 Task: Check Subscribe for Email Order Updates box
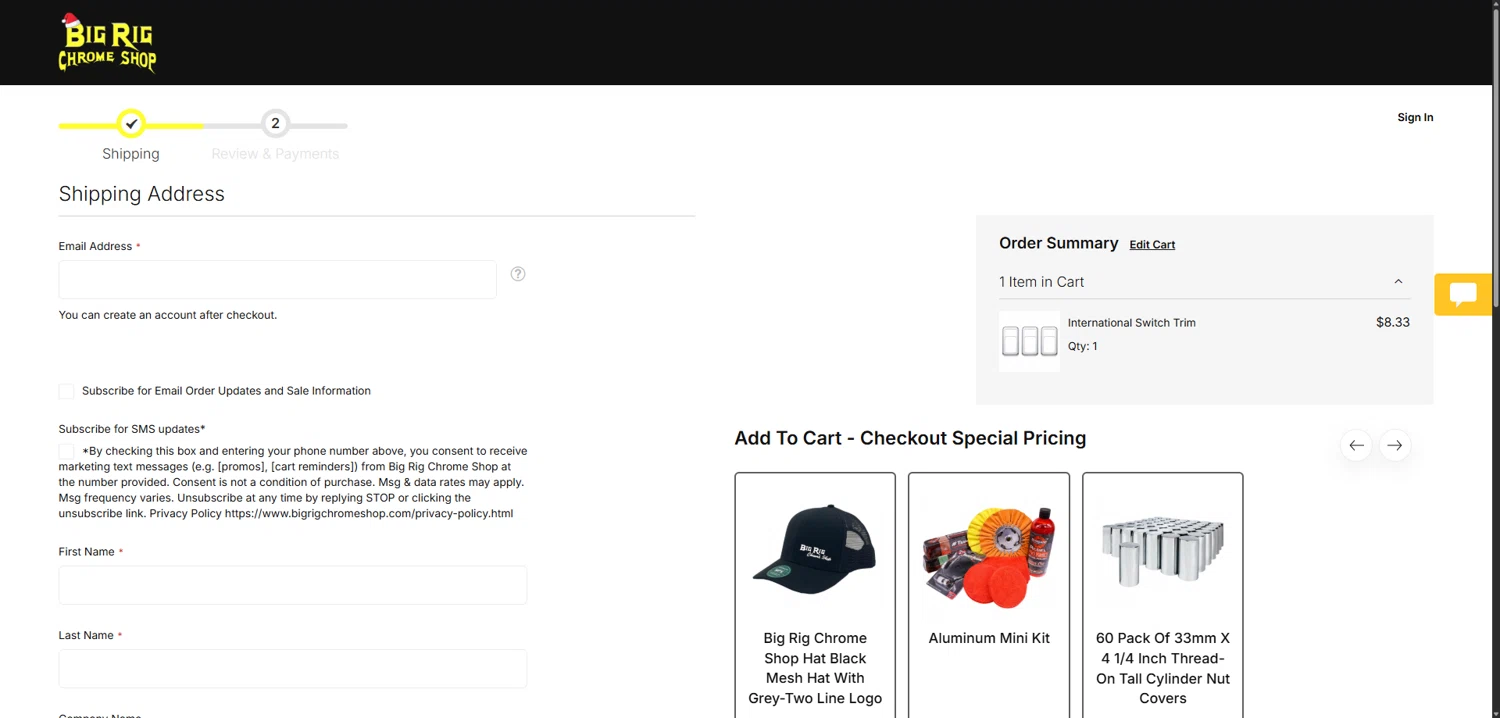(x=66, y=391)
